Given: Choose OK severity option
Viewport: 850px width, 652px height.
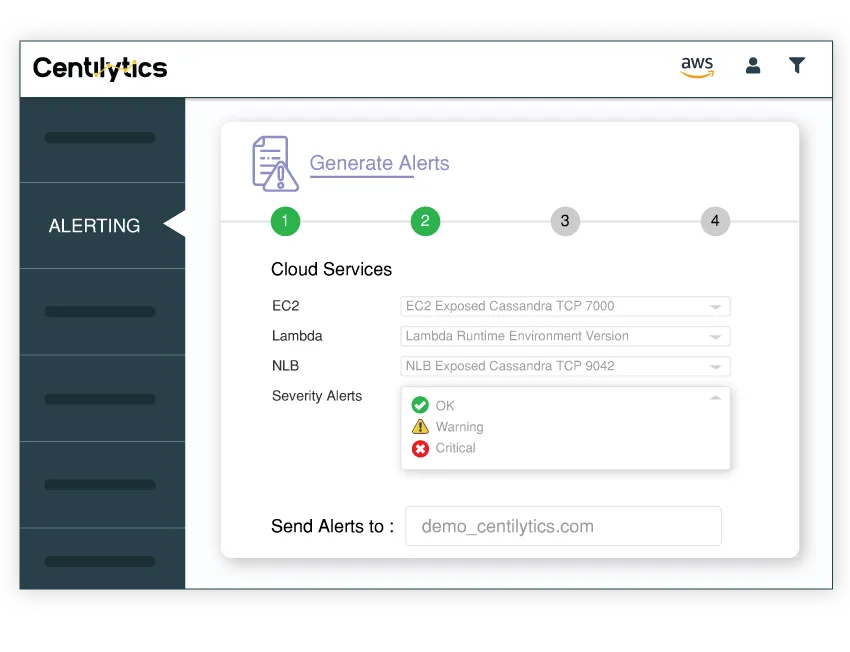Looking at the screenshot, I should click(x=445, y=405).
